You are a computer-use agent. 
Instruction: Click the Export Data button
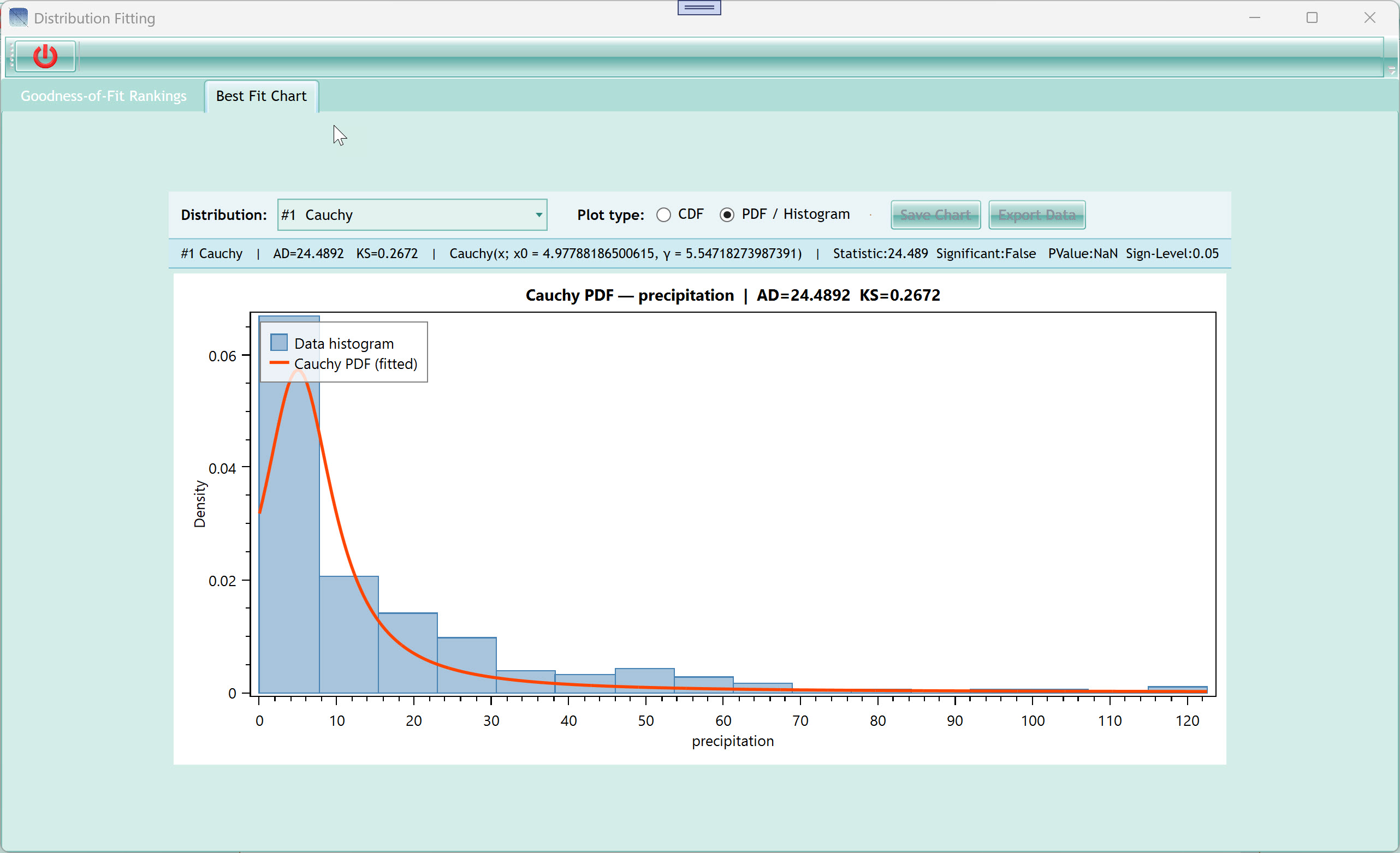click(1037, 214)
